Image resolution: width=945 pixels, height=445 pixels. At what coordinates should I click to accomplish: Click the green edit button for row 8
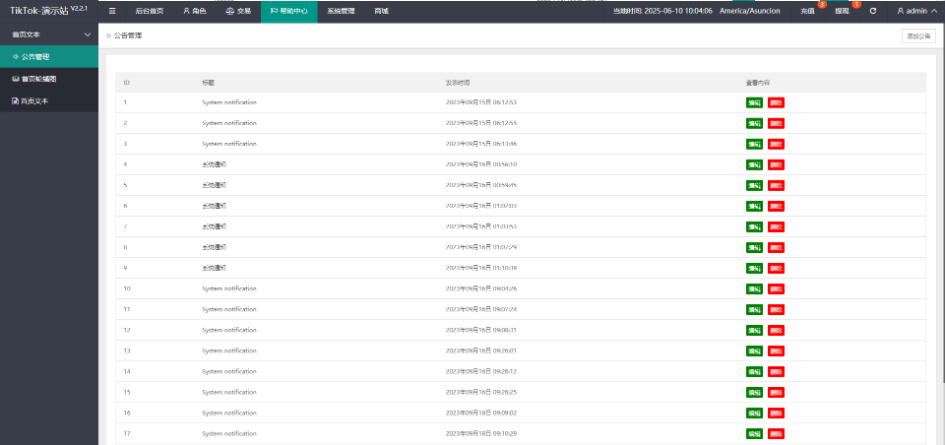[x=754, y=247]
